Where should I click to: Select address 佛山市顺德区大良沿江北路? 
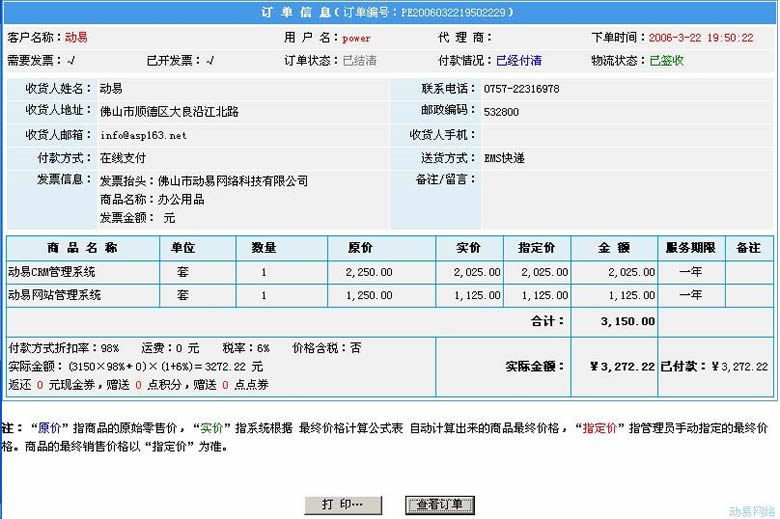tap(169, 111)
